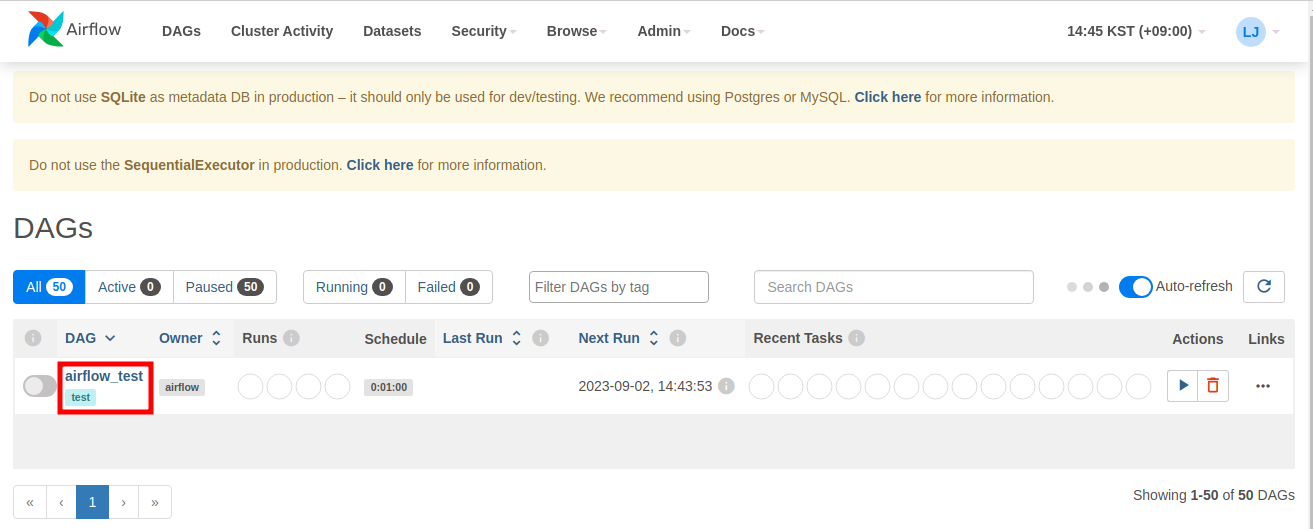This screenshot has width=1313, height=529.
Task: Turn off the Auto-refresh switch
Action: [x=1135, y=287]
